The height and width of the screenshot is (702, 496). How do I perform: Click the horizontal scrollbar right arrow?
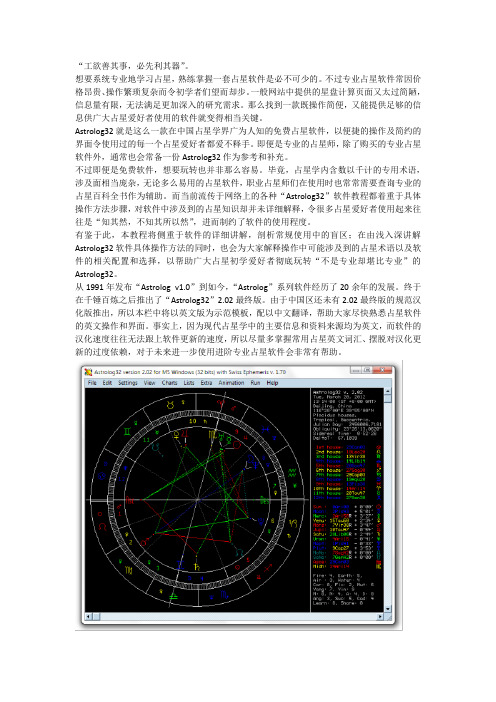381,616
